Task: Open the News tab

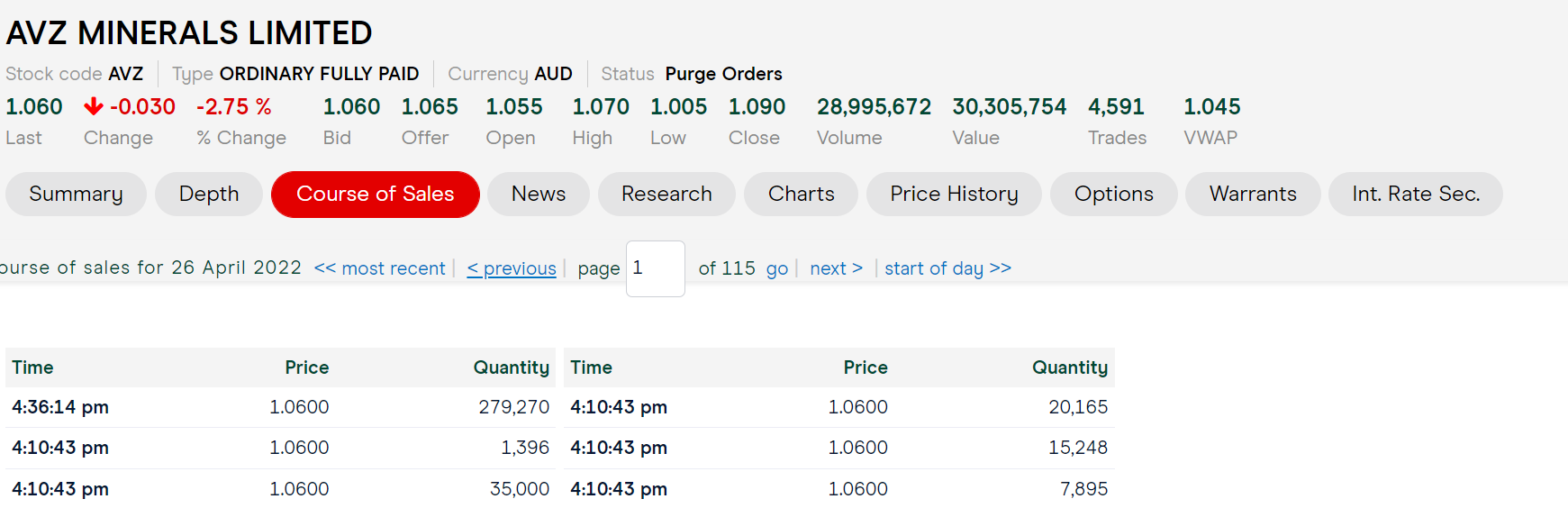Action: click(539, 194)
